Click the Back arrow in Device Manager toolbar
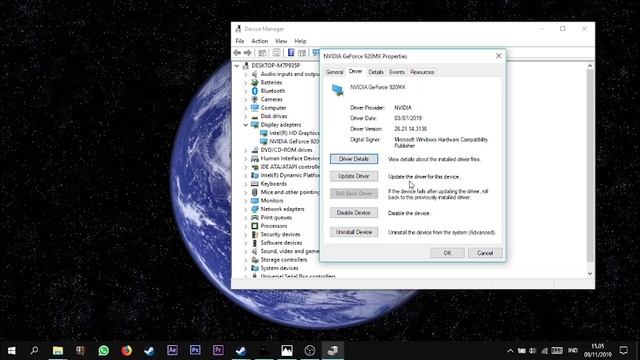This screenshot has height=360, width=640. [x=237, y=53]
